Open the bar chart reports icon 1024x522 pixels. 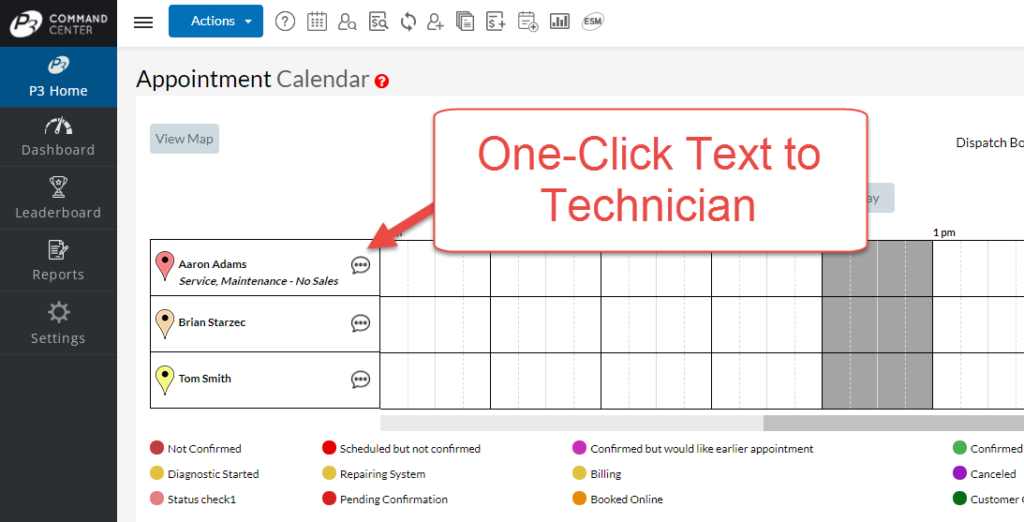pos(560,22)
